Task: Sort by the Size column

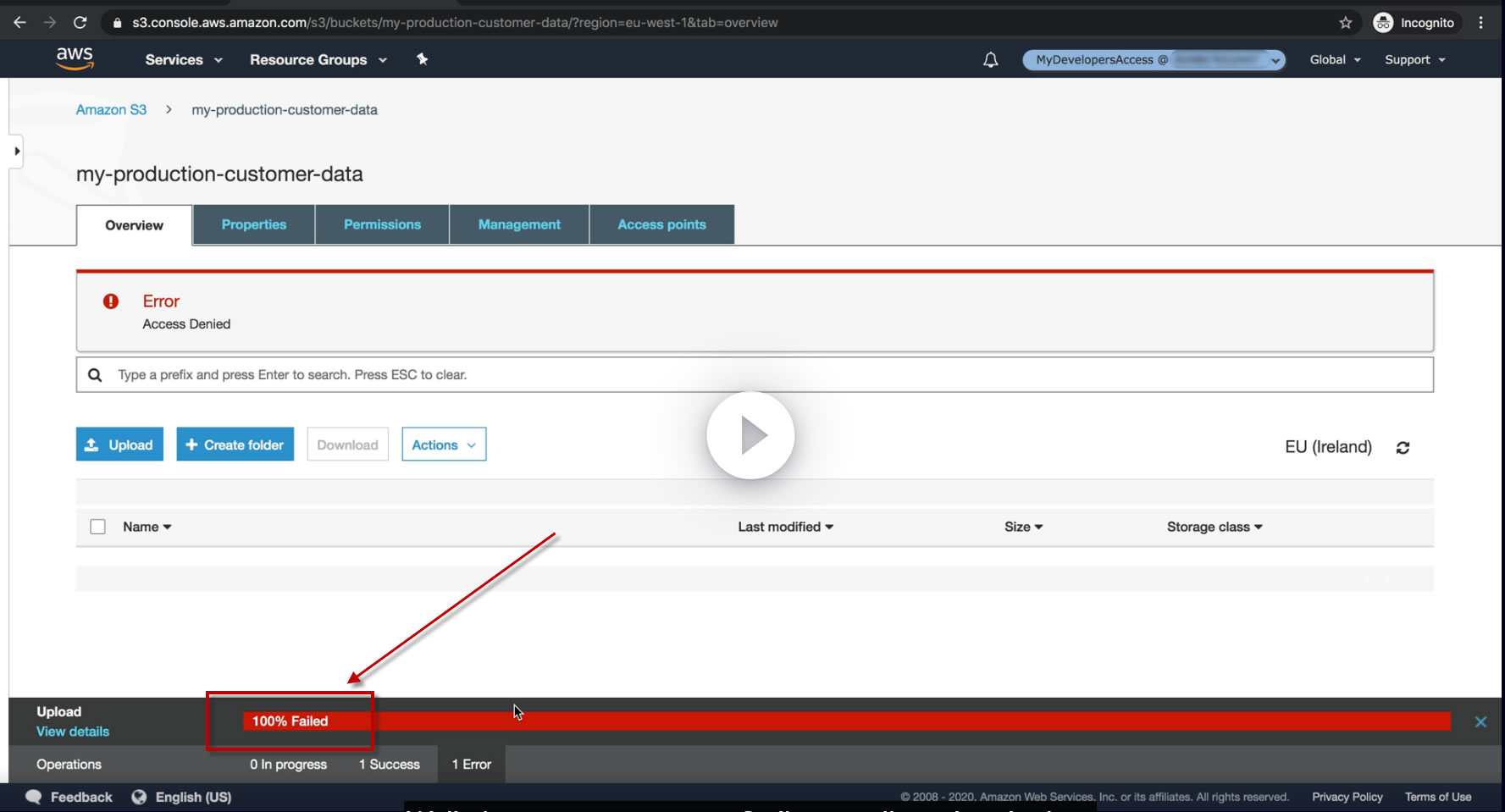Action: point(1024,527)
